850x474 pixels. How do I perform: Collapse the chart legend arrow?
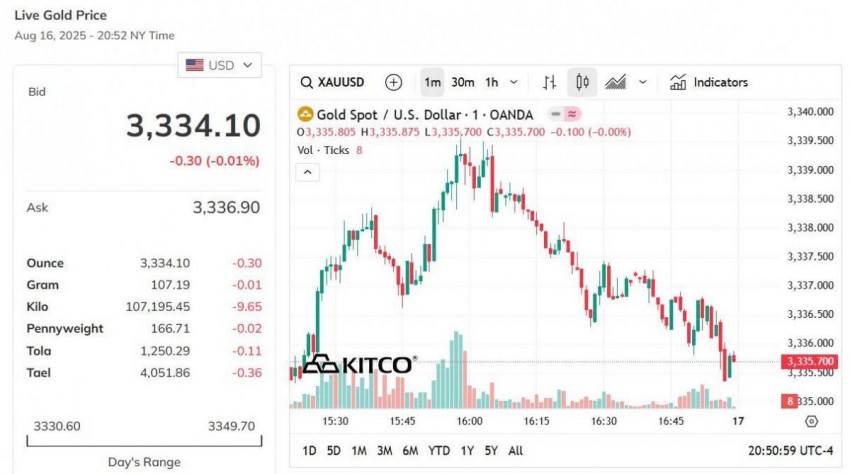coord(308,172)
